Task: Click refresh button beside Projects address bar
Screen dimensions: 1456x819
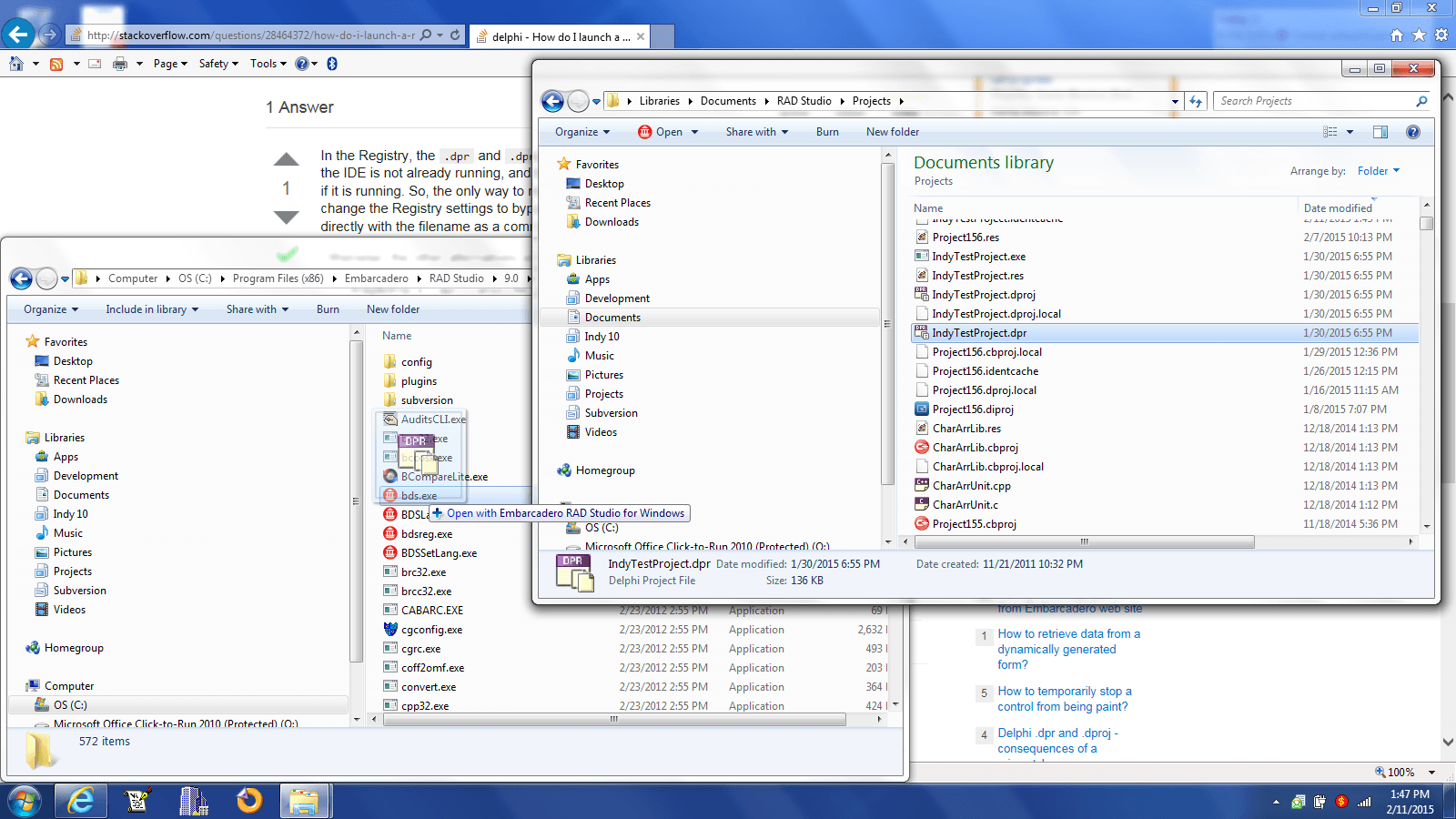Action: pyautogui.click(x=1196, y=101)
